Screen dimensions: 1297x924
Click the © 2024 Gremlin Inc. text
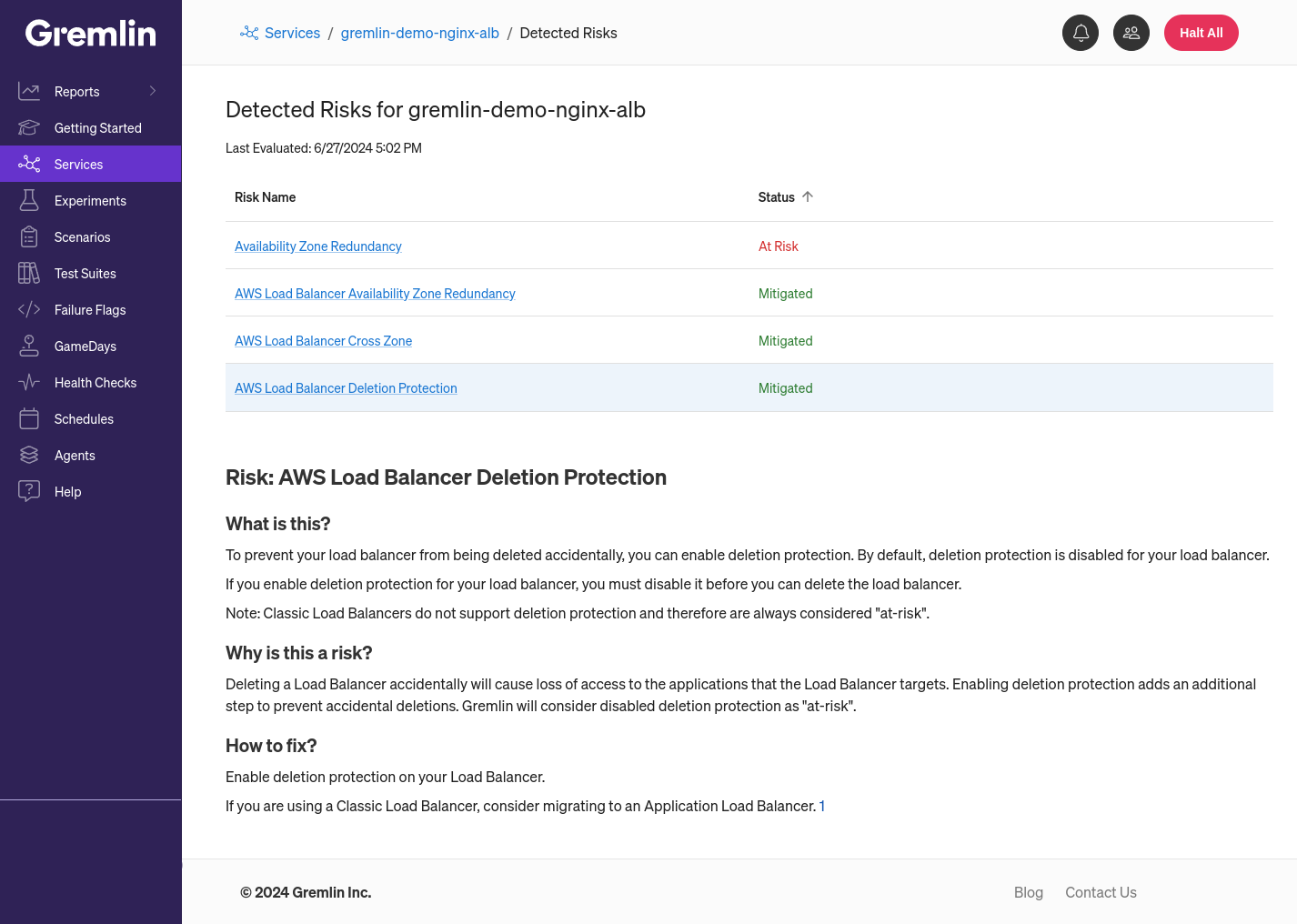click(306, 892)
